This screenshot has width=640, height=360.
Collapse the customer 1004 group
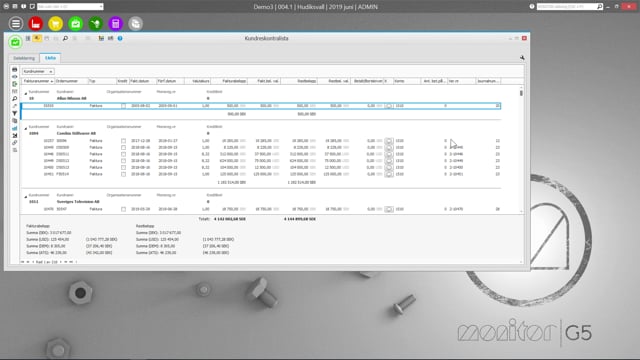pos(26,128)
